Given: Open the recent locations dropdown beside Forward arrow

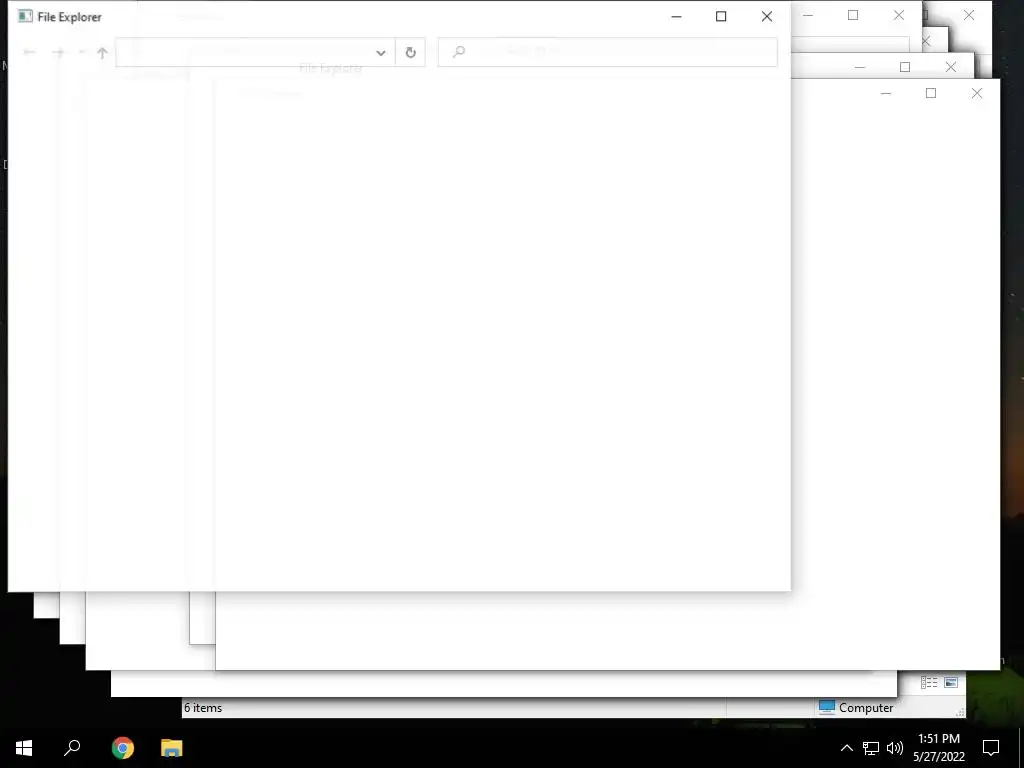Looking at the screenshot, I should point(81,52).
